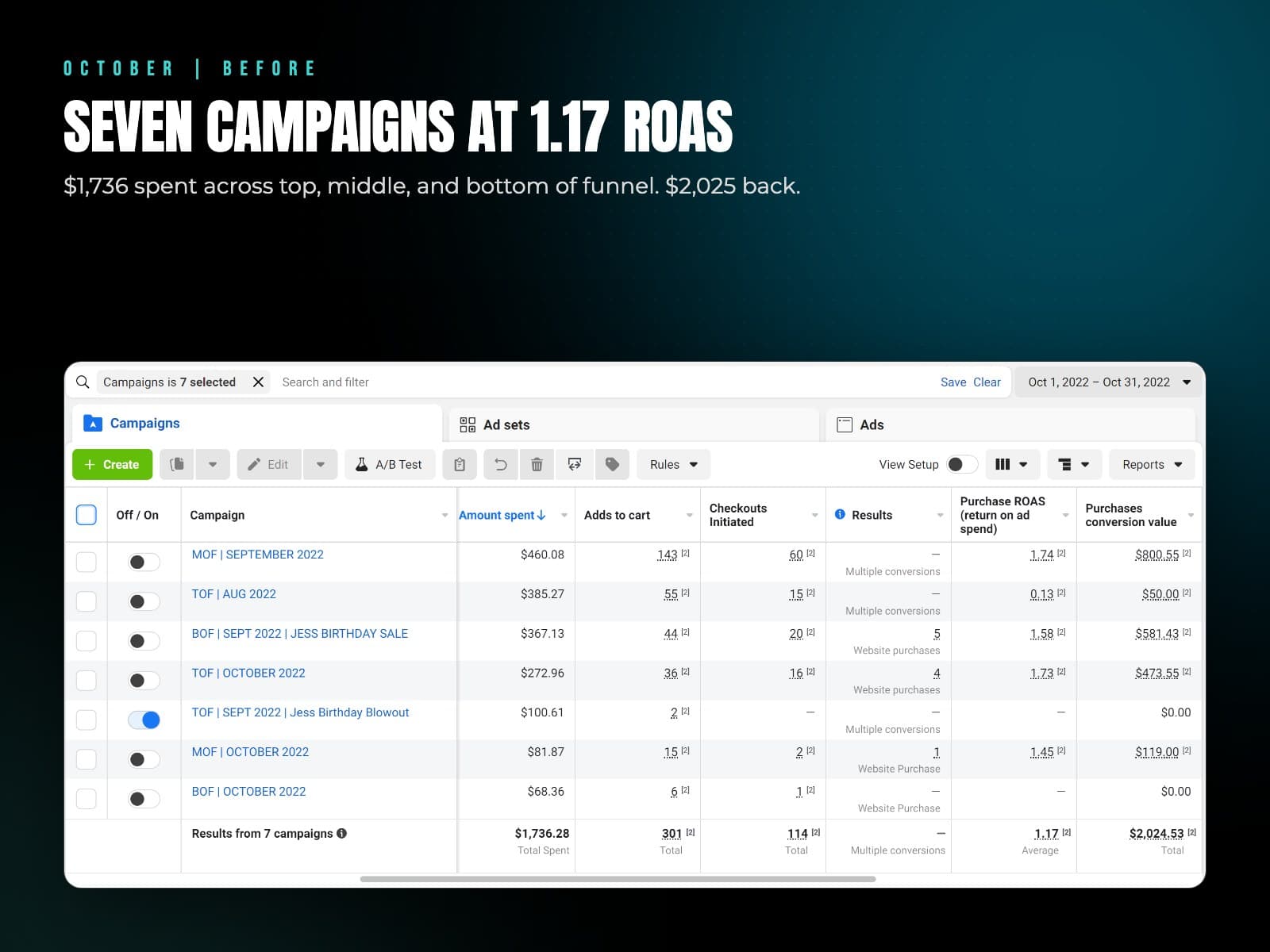The width and height of the screenshot is (1270, 952).
Task: Toggle the View Setup switch
Action: [x=962, y=465]
